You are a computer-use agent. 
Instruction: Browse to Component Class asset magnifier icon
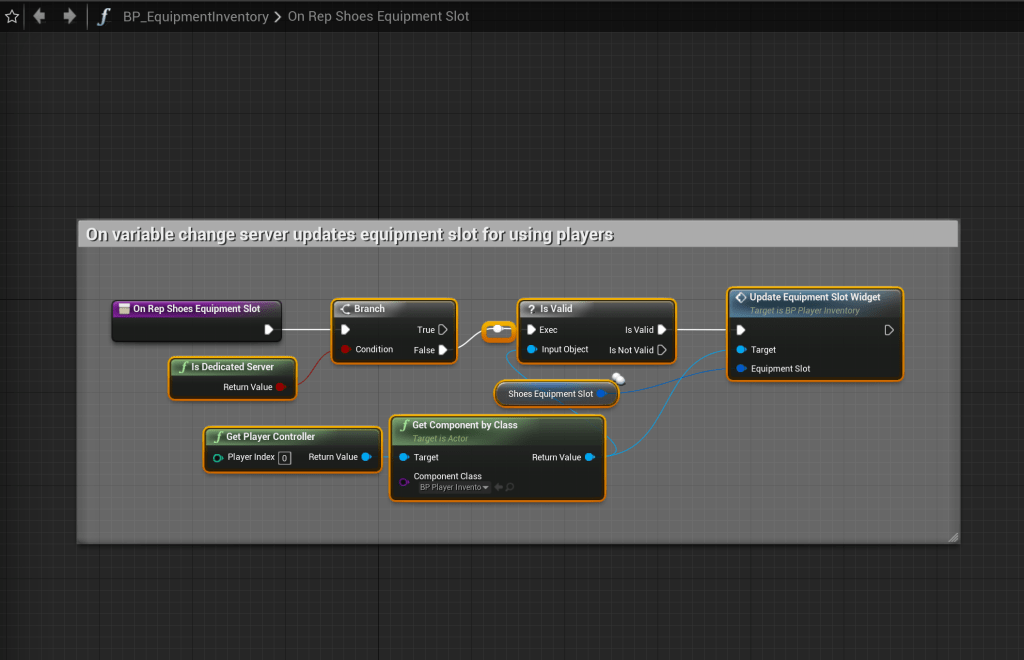(x=510, y=488)
